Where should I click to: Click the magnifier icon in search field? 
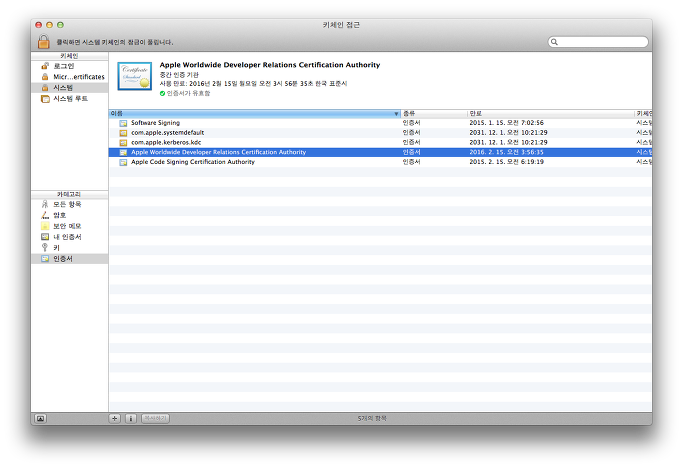tap(554, 42)
